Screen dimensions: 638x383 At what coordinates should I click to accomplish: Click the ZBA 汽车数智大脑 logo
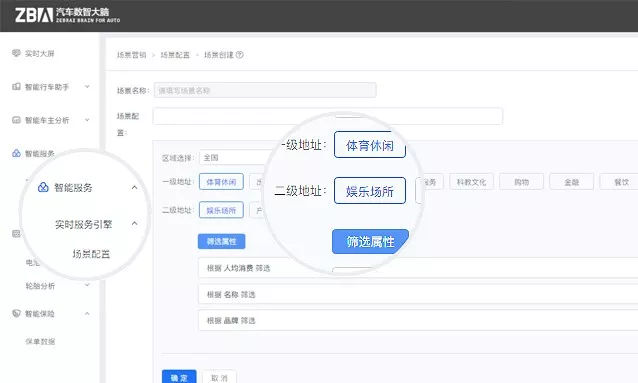68,15
